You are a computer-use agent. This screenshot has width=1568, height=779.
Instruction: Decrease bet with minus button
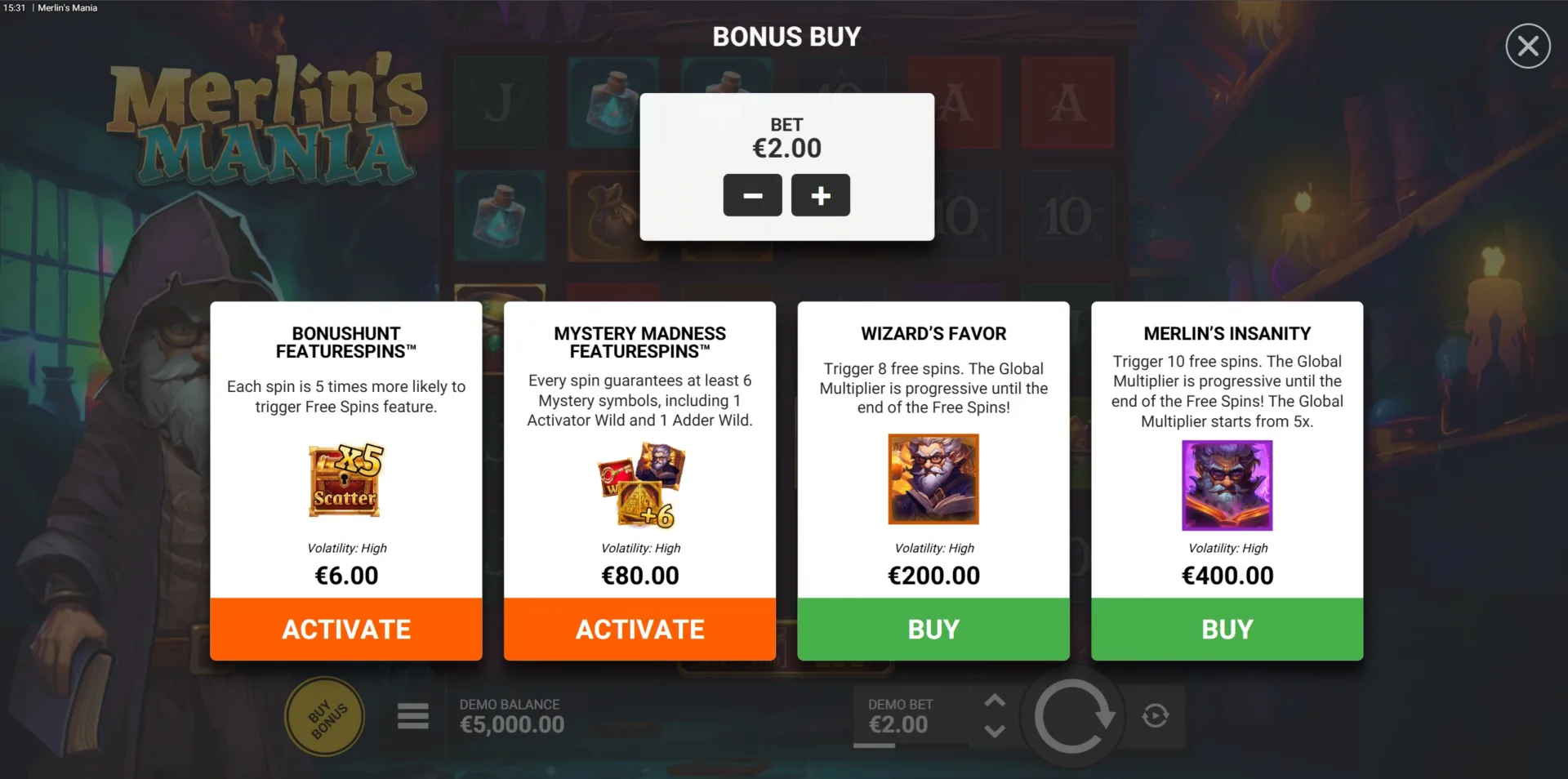[x=752, y=195]
